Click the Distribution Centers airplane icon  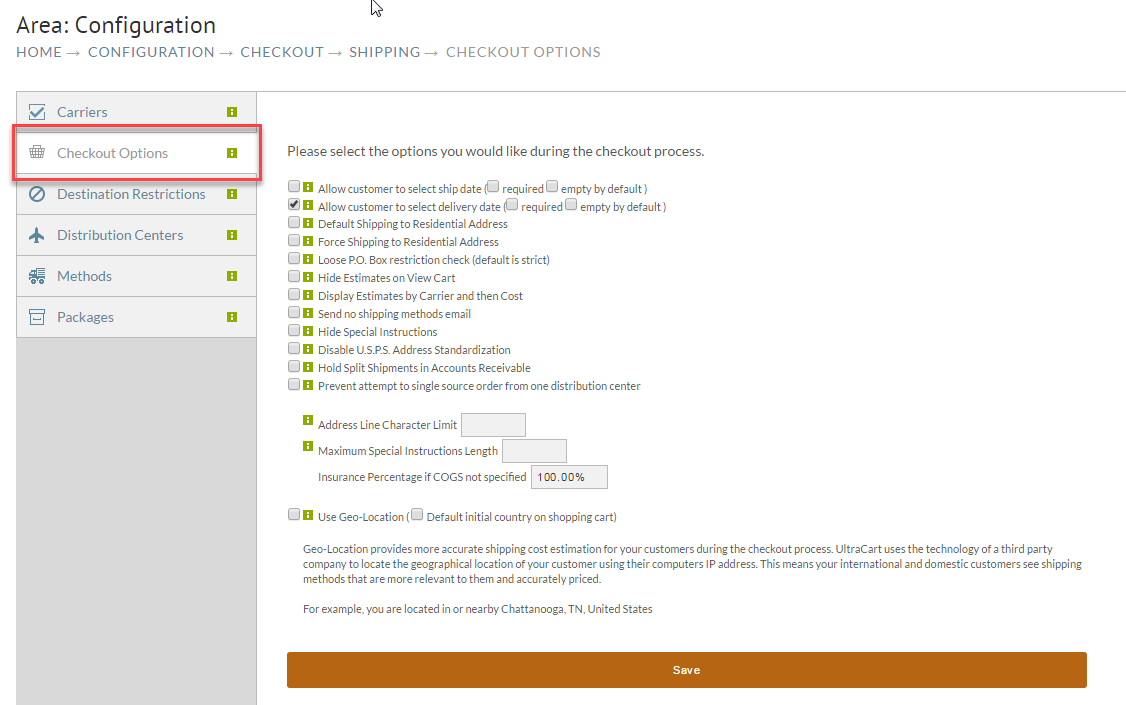[x=37, y=235]
